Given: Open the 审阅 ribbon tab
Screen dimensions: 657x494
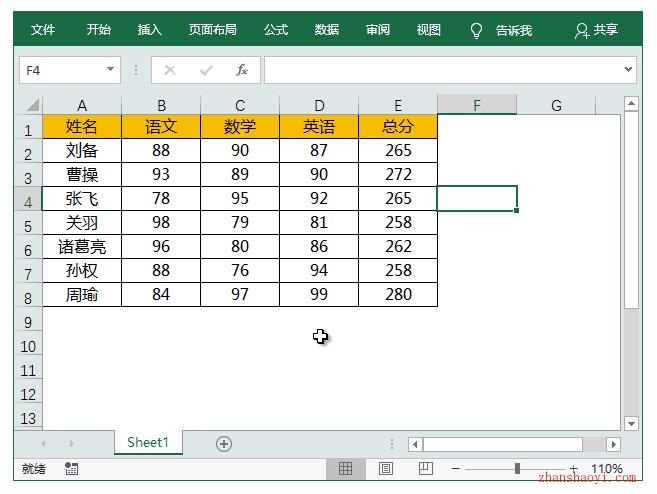Looking at the screenshot, I should [378, 30].
